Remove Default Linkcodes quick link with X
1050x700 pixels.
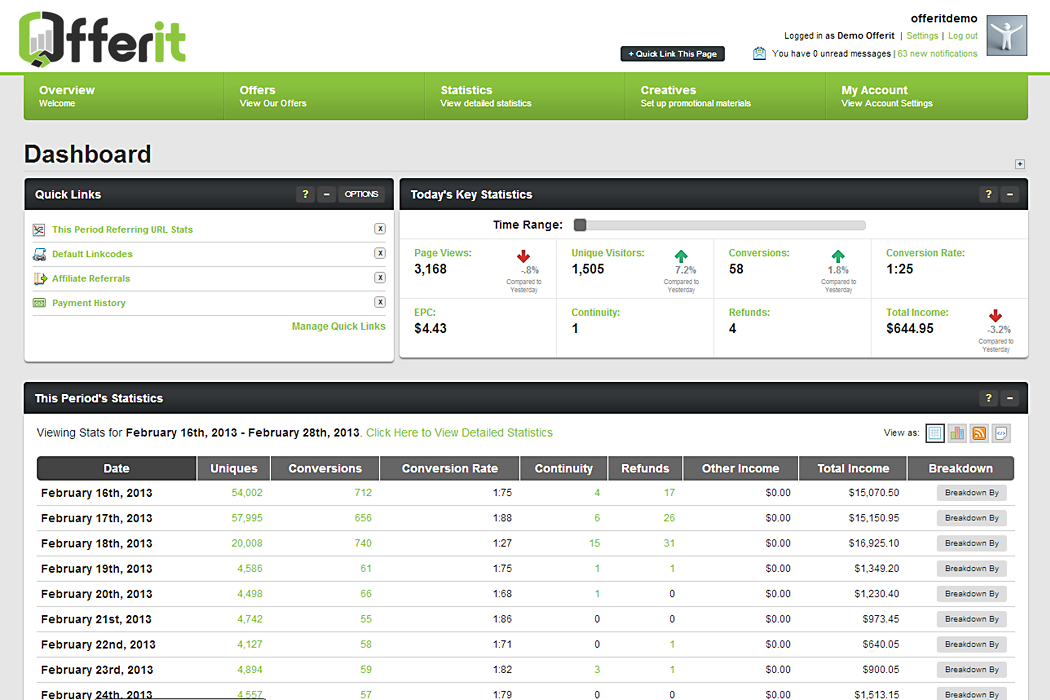tap(380, 254)
